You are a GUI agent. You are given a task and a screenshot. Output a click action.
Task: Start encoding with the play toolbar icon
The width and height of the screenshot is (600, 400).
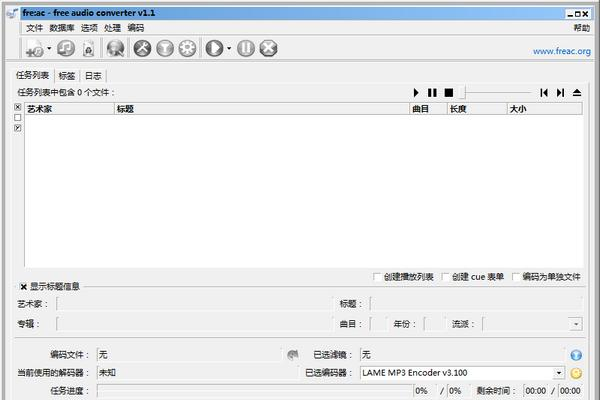214,49
